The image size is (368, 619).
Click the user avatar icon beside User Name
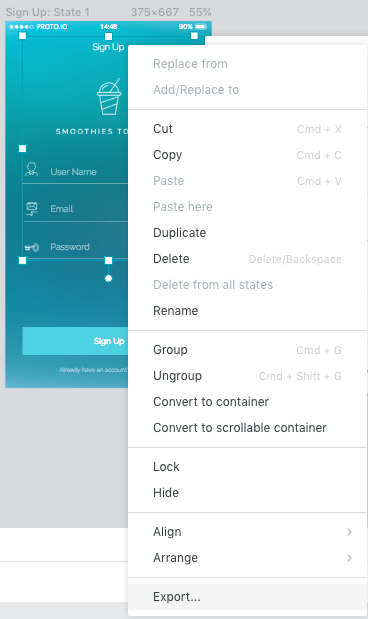[32, 169]
